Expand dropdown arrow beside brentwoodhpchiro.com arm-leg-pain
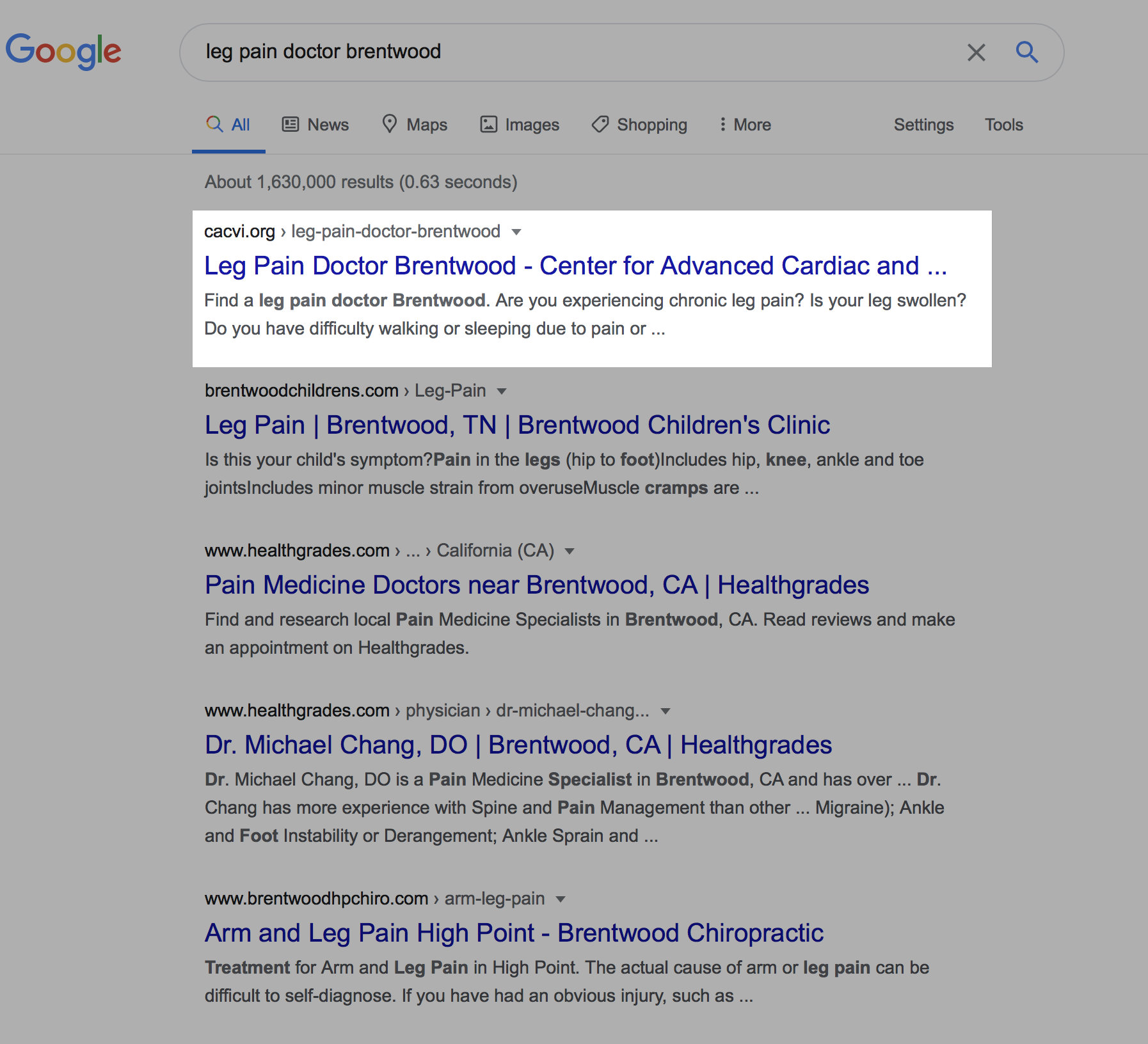 click(x=561, y=899)
